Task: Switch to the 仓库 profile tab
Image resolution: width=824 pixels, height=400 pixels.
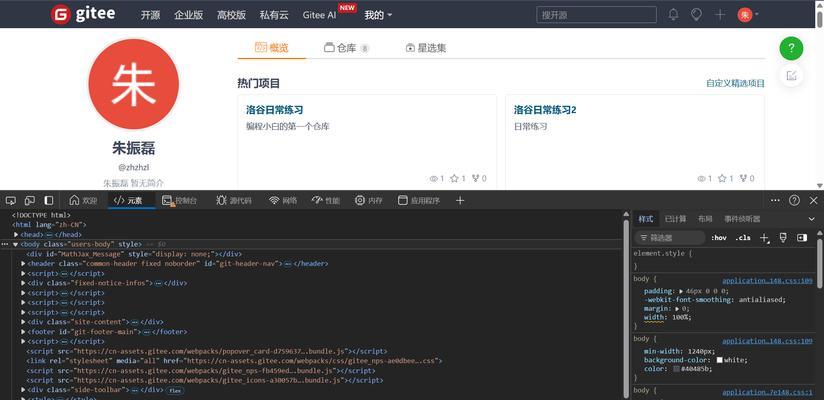Action: (x=346, y=48)
